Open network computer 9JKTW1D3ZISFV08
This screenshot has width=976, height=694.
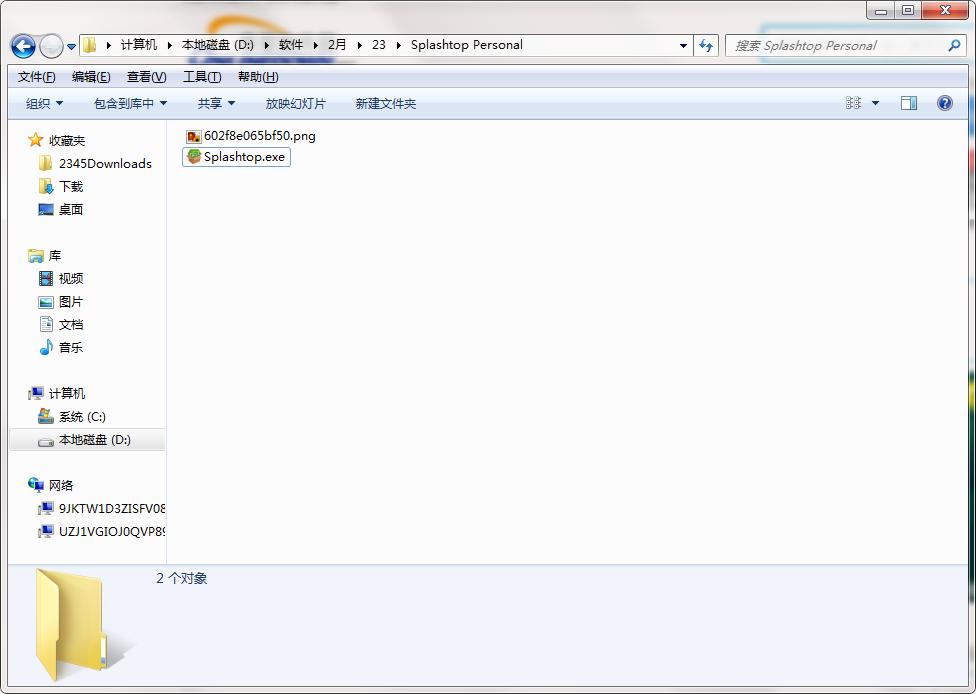click(x=112, y=509)
